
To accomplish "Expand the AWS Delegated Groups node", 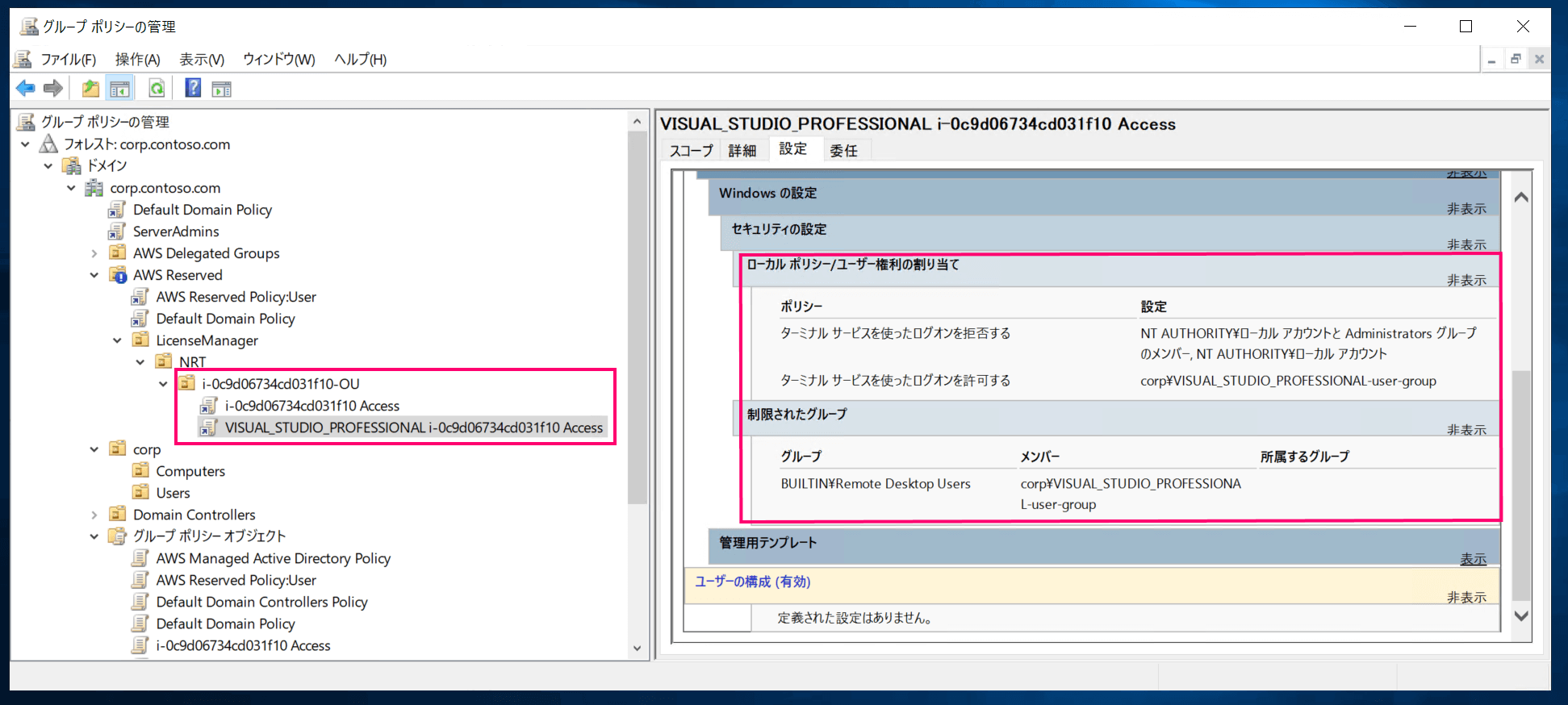I will tap(94, 253).
